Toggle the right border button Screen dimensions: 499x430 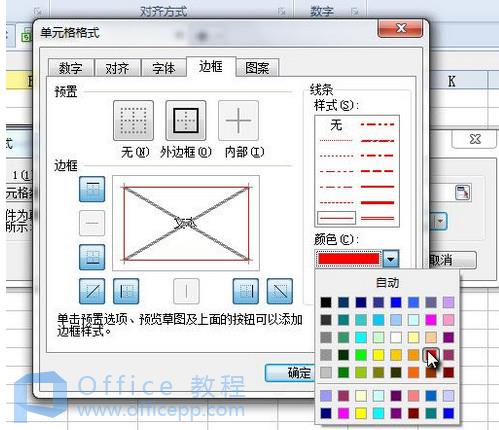tap(246, 291)
